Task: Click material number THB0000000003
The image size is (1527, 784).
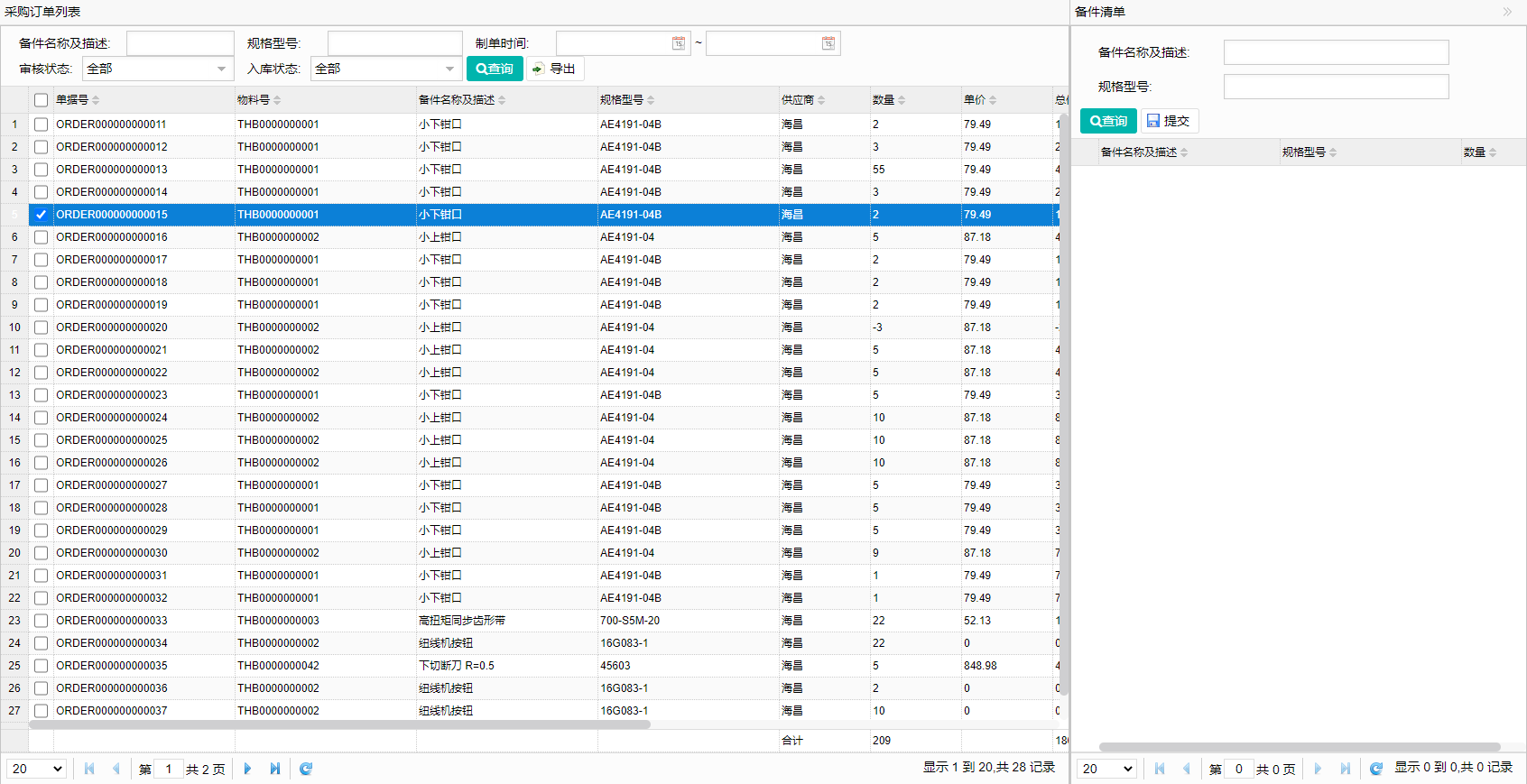Action: pyautogui.click(x=278, y=621)
